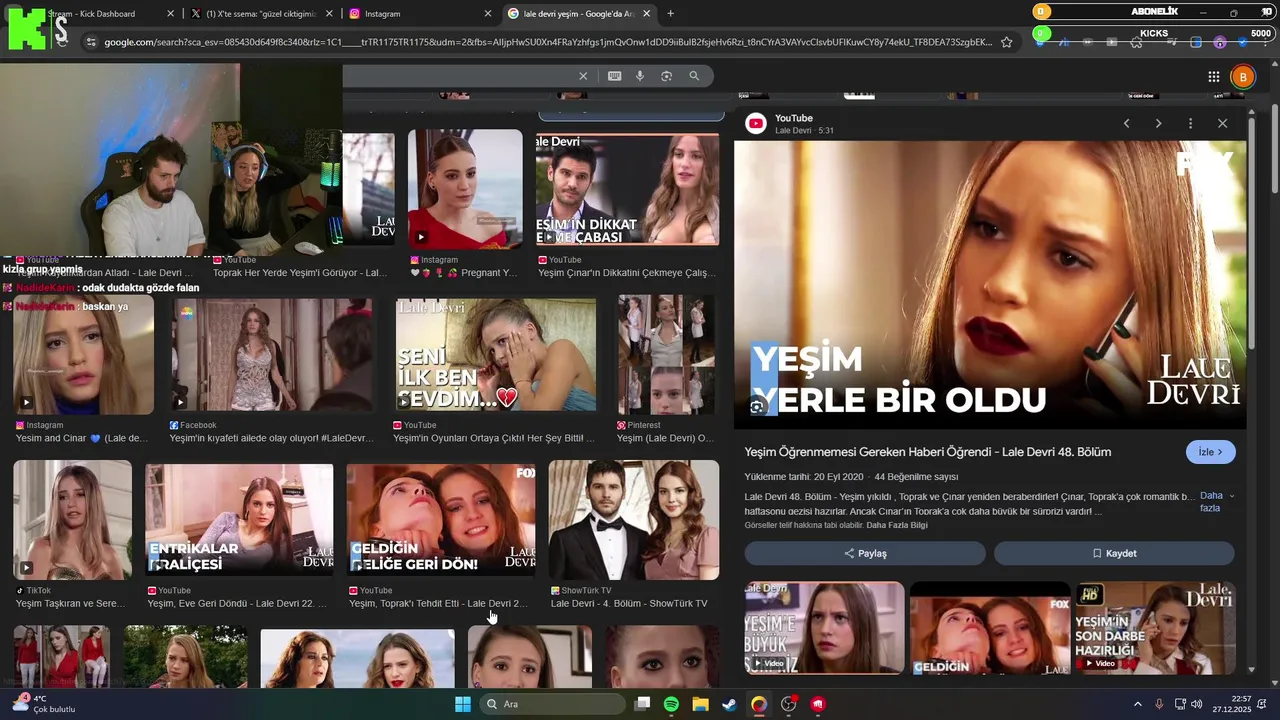
Task: Open Yeşim Çınar'ın Dikkatini Çekmeye result link
Action: point(627,273)
